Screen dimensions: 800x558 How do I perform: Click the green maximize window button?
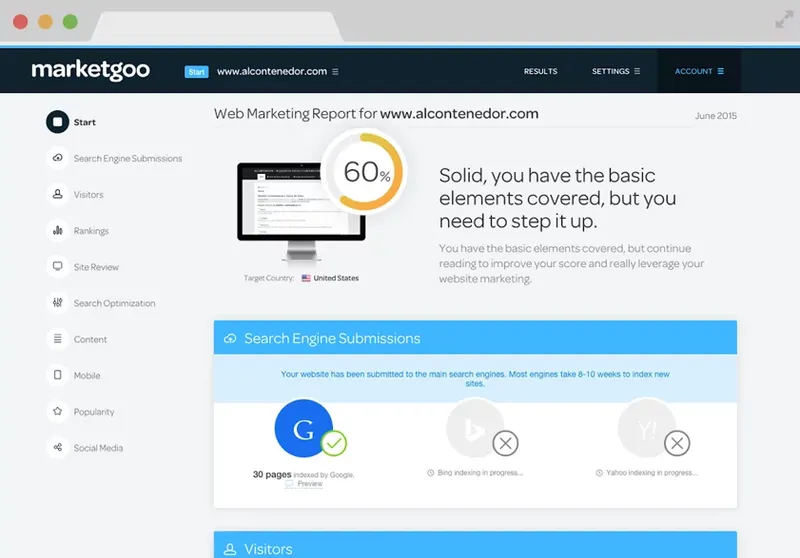tap(70, 22)
